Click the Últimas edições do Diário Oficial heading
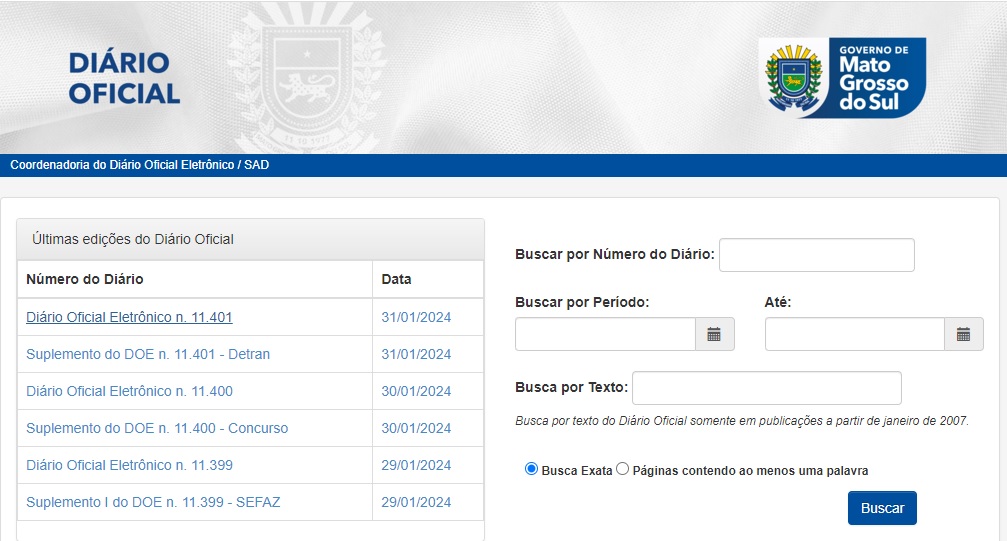Image resolution: width=1007 pixels, height=541 pixels. (x=133, y=240)
